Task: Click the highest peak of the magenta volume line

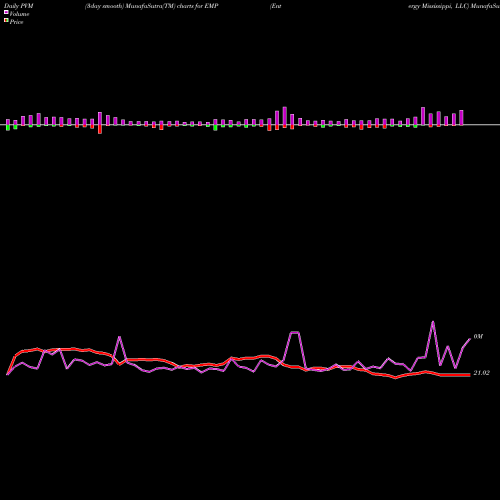Action: coord(433,322)
